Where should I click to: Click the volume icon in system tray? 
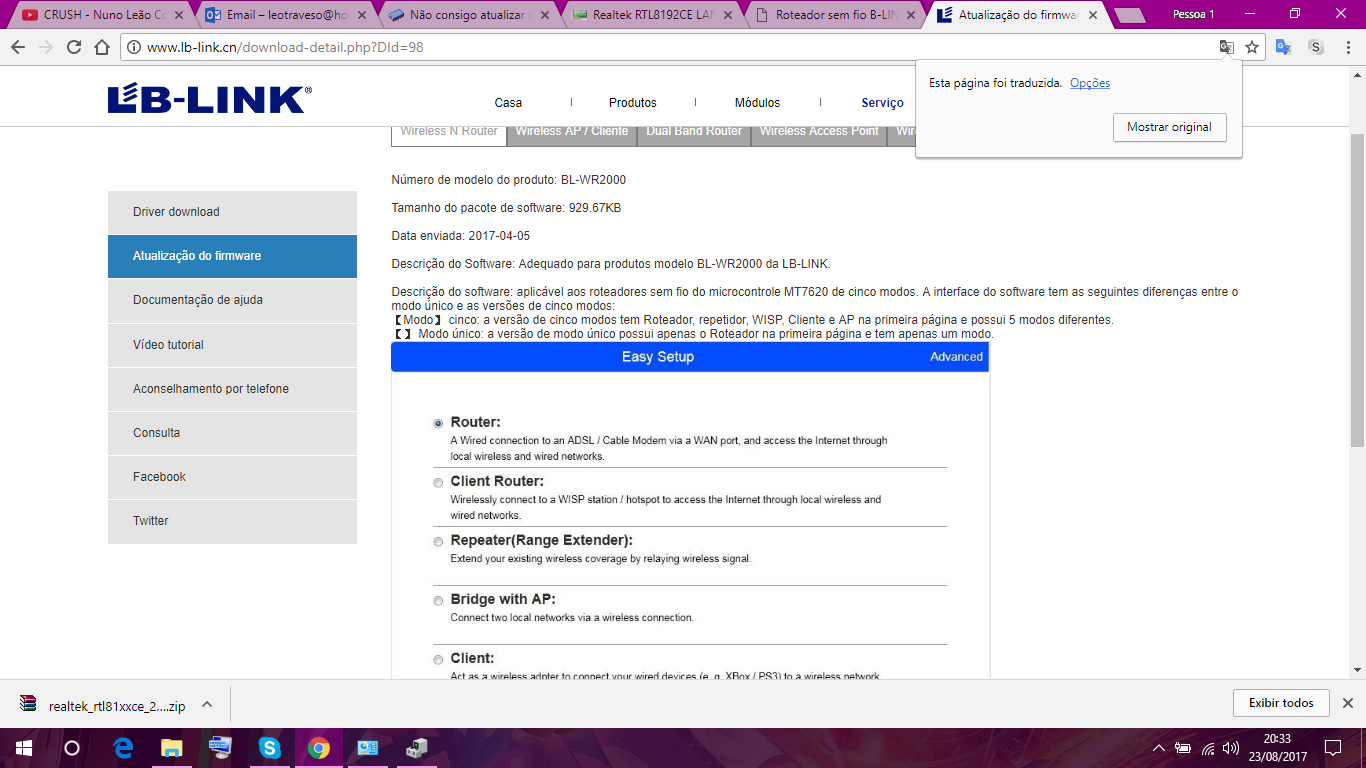[1231, 748]
